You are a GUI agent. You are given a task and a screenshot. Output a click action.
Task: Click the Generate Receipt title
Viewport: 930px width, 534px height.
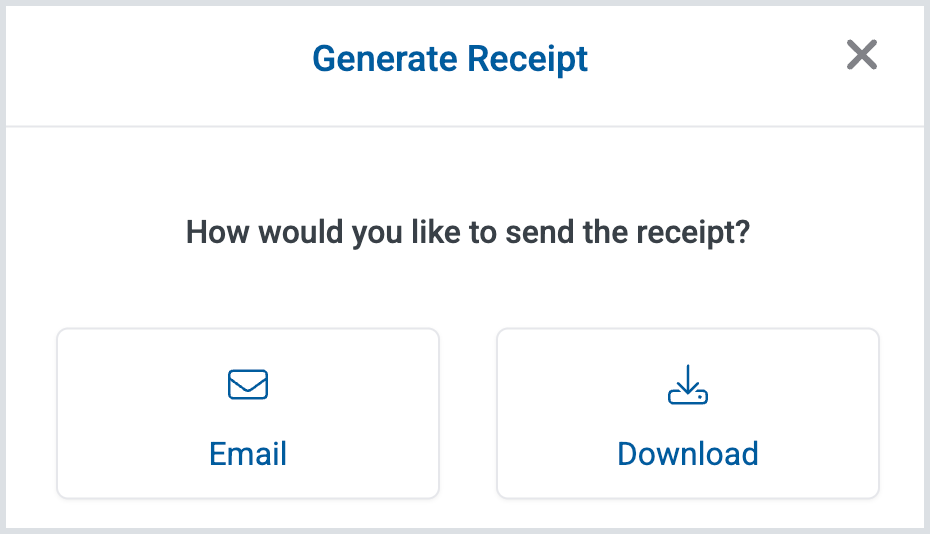[x=450, y=59]
